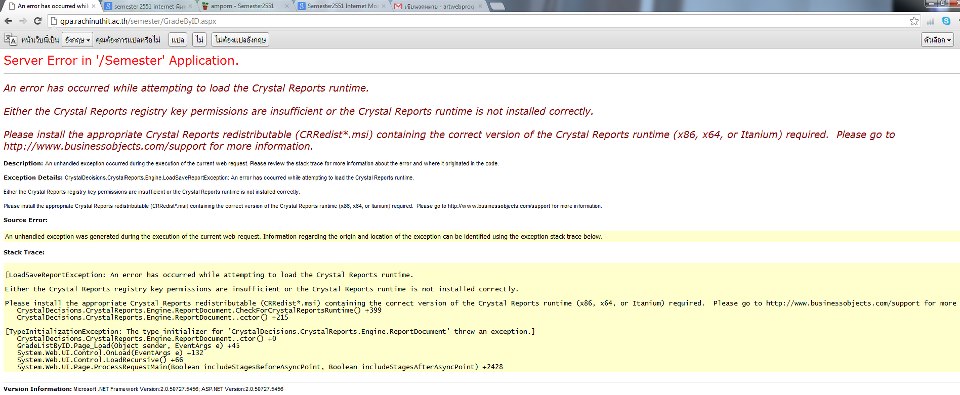Click the Gmail tab favicon

[x=398, y=6]
